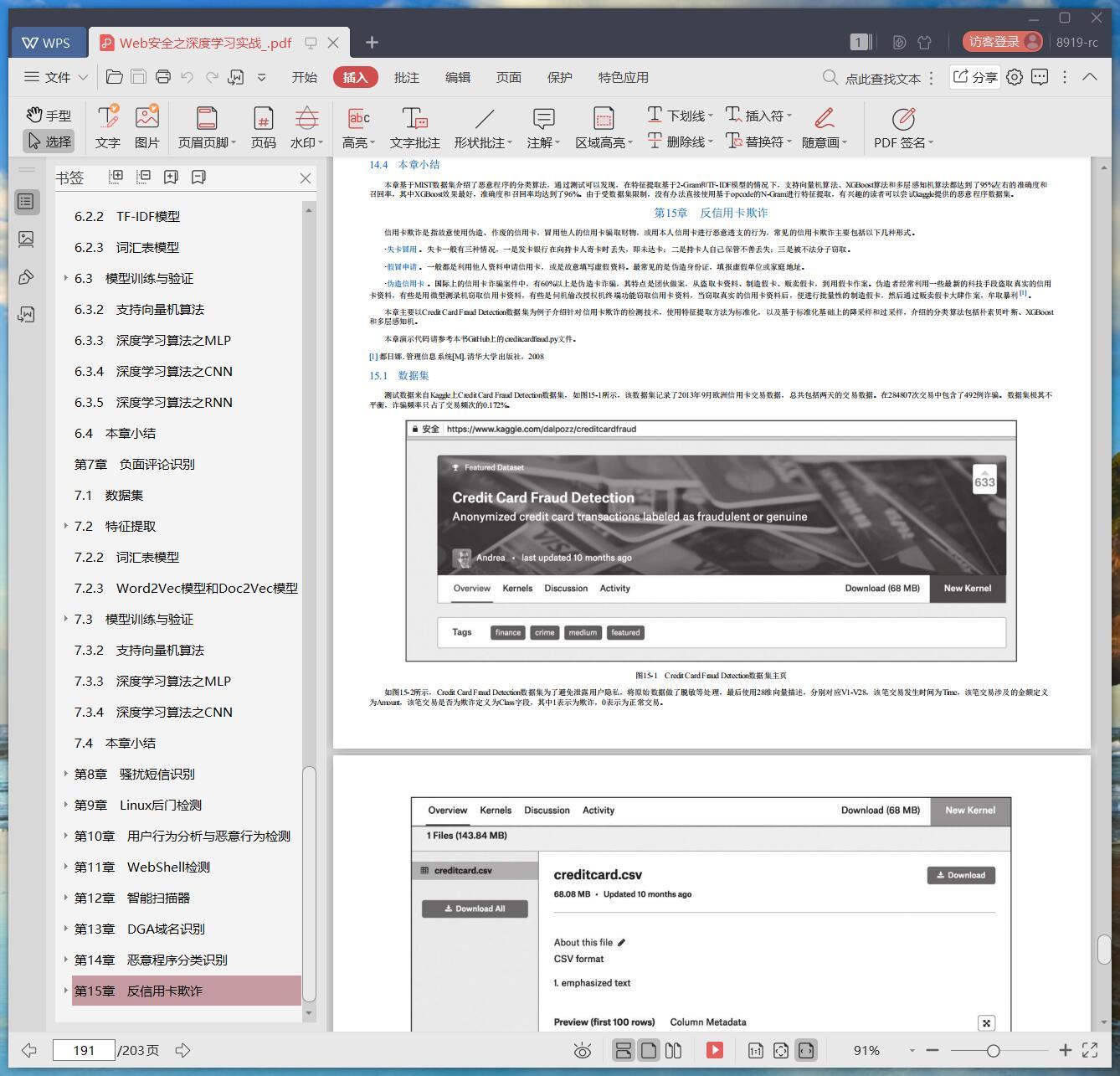Activate the Select tool (选择)
1120x1076 pixels.
[49, 142]
